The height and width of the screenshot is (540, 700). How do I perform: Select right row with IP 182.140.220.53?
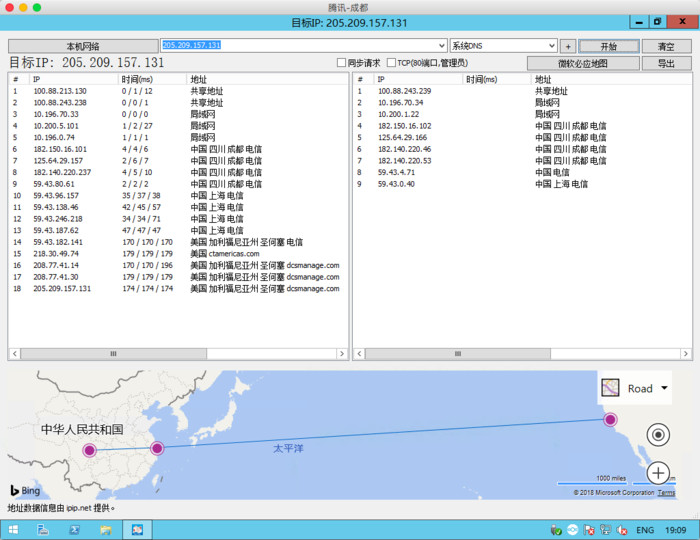coord(522,161)
